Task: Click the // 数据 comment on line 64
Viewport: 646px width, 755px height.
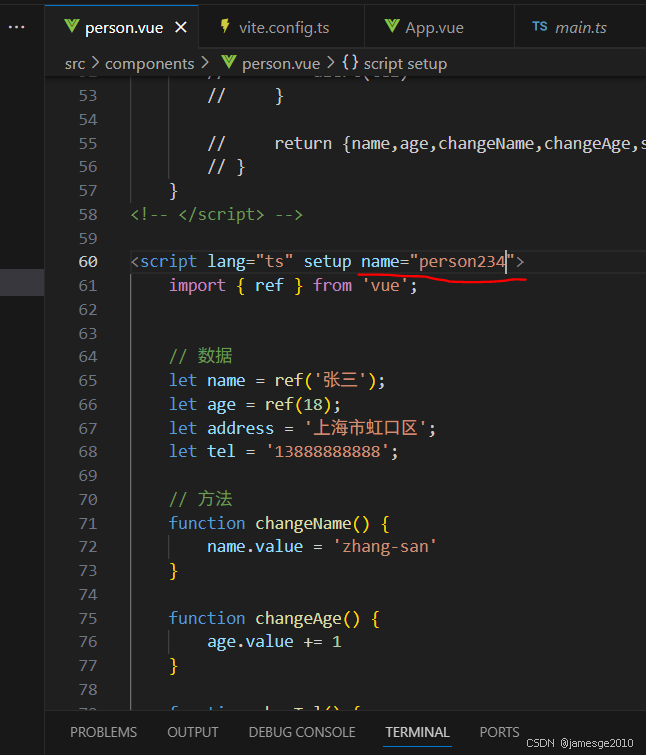Action: click(x=201, y=357)
